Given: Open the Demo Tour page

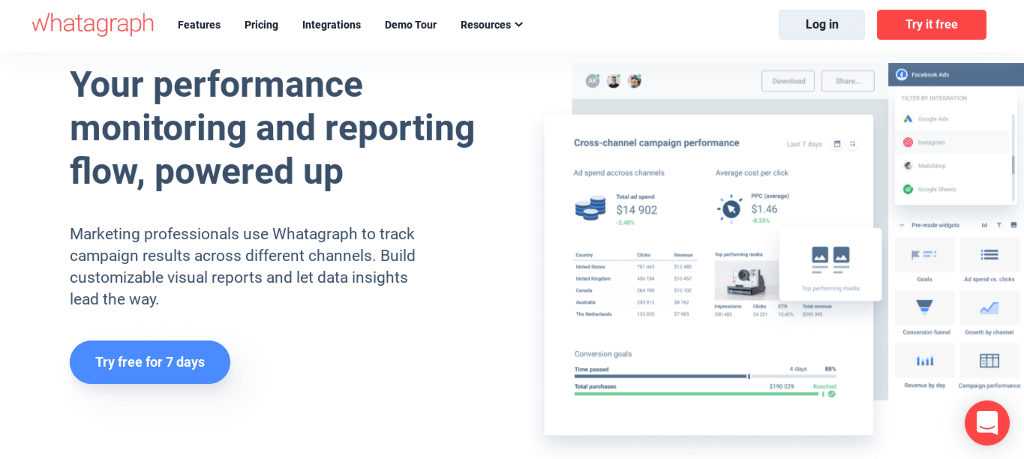Looking at the screenshot, I should (410, 25).
